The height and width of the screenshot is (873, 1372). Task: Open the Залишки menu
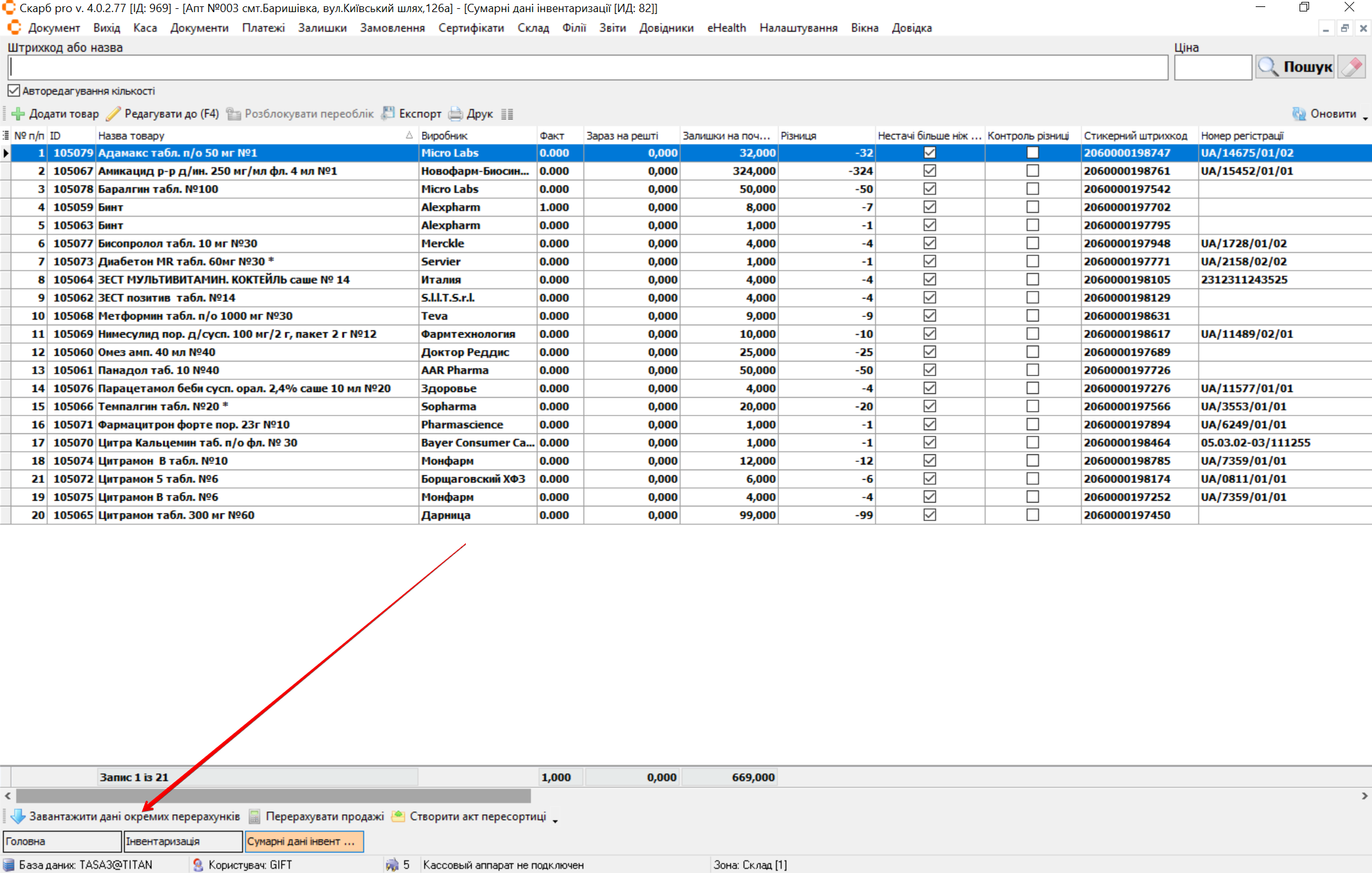click(322, 28)
